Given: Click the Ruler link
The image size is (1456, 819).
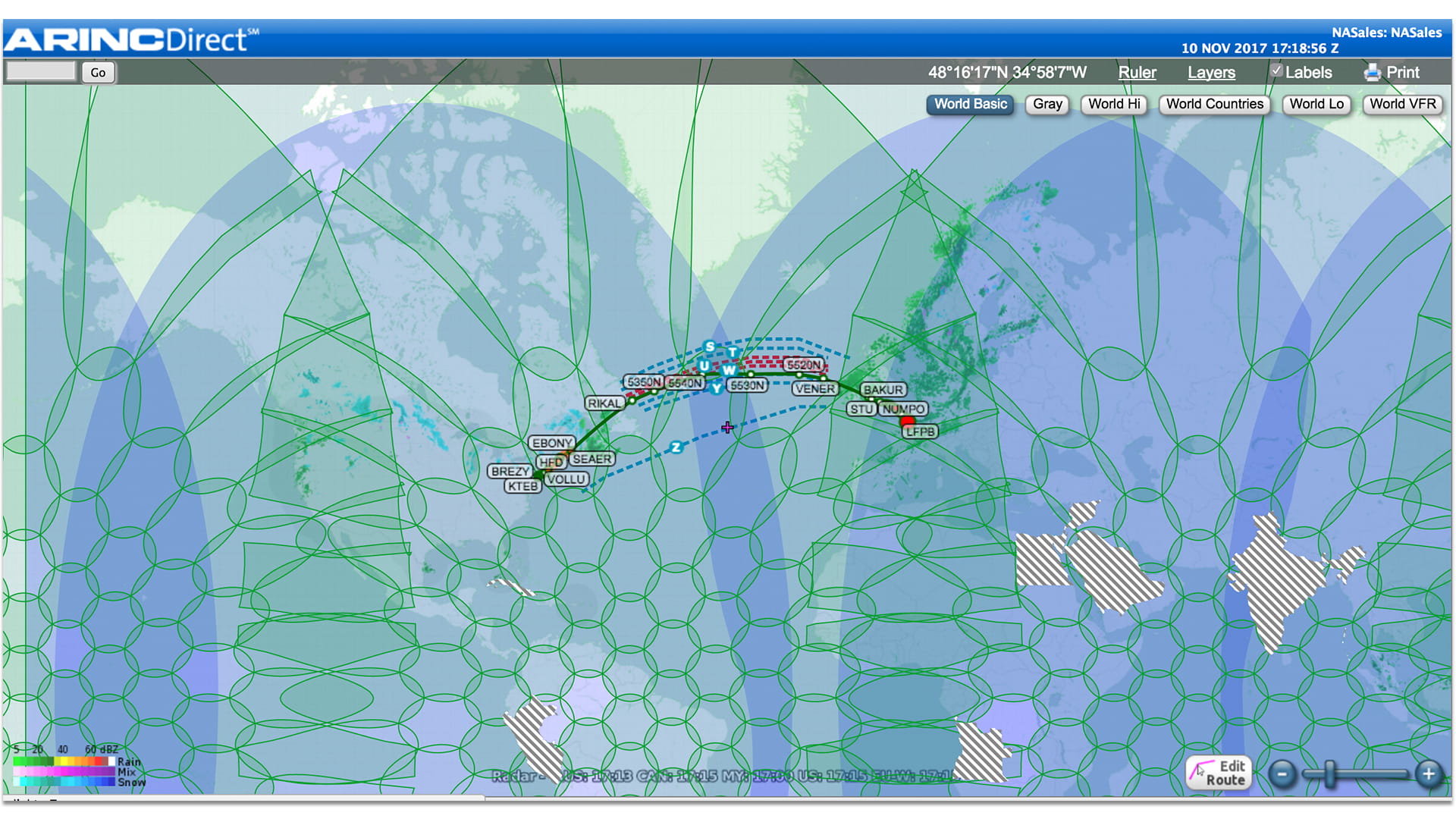Looking at the screenshot, I should click(x=1137, y=72).
